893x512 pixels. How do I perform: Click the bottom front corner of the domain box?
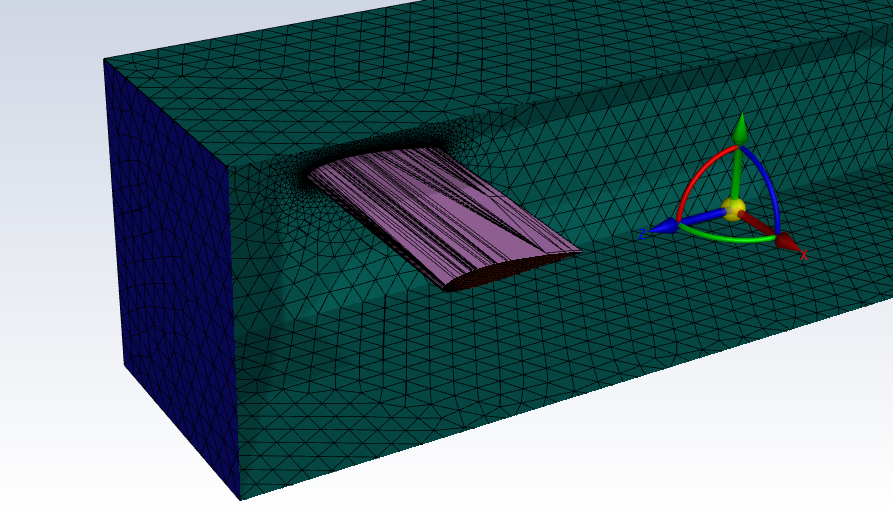pyautogui.click(x=240, y=499)
